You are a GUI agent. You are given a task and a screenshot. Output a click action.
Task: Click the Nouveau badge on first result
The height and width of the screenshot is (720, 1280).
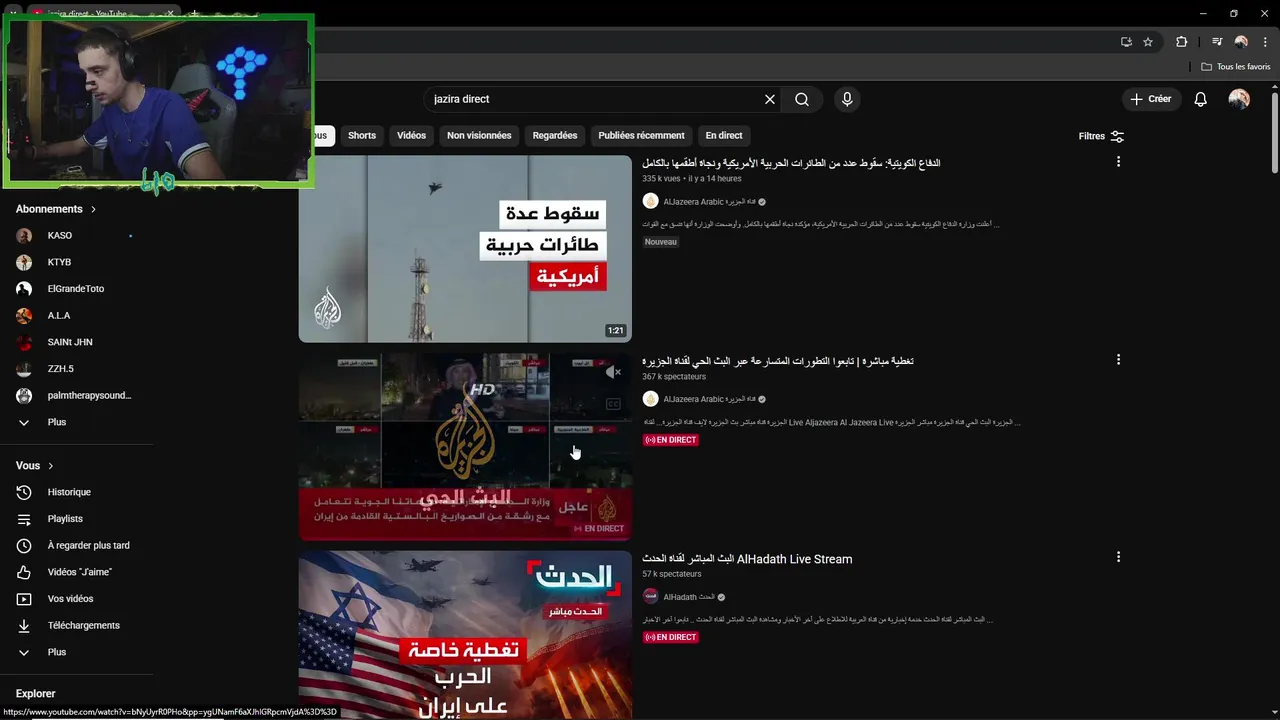(x=660, y=242)
